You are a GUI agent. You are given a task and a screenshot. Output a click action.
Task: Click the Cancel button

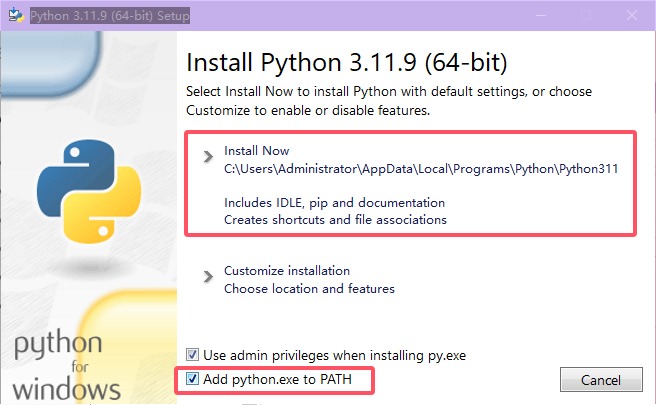point(601,379)
